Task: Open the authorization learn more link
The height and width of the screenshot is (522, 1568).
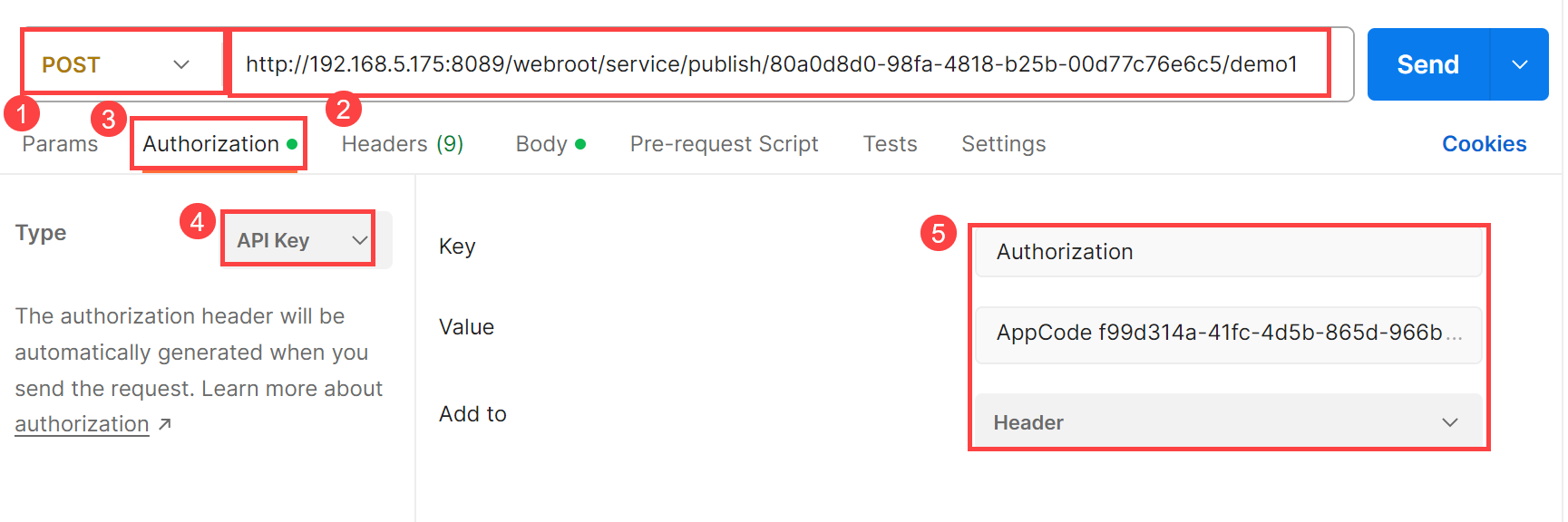Action: click(x=82, y=424)
